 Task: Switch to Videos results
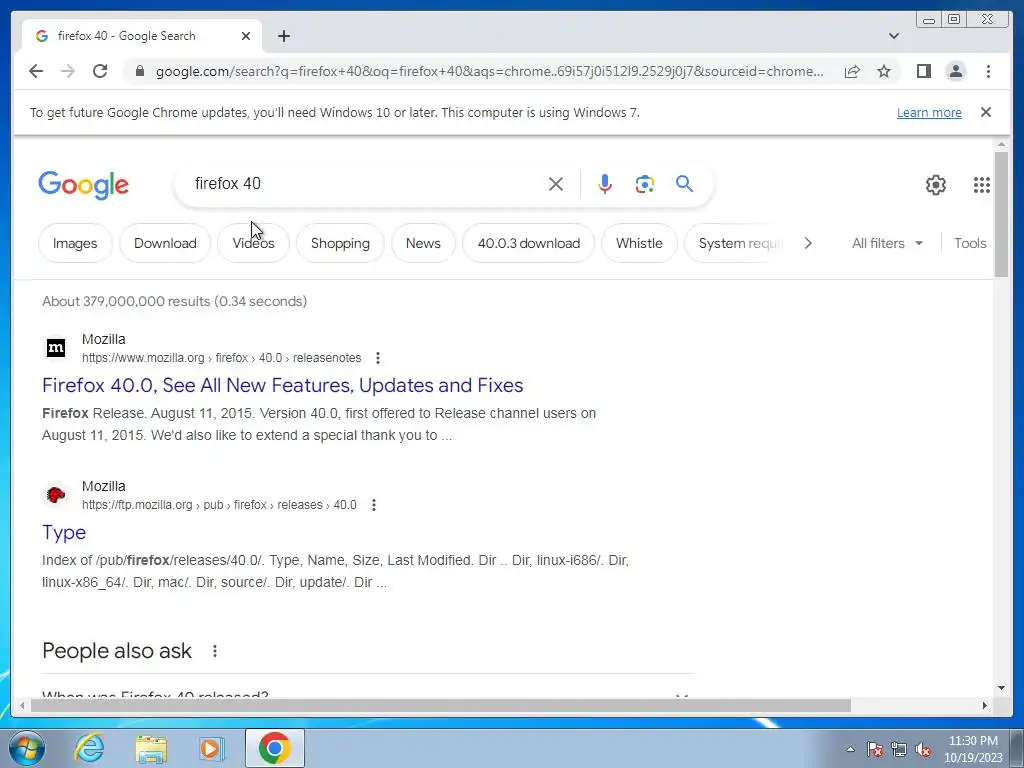pos(253,243)
